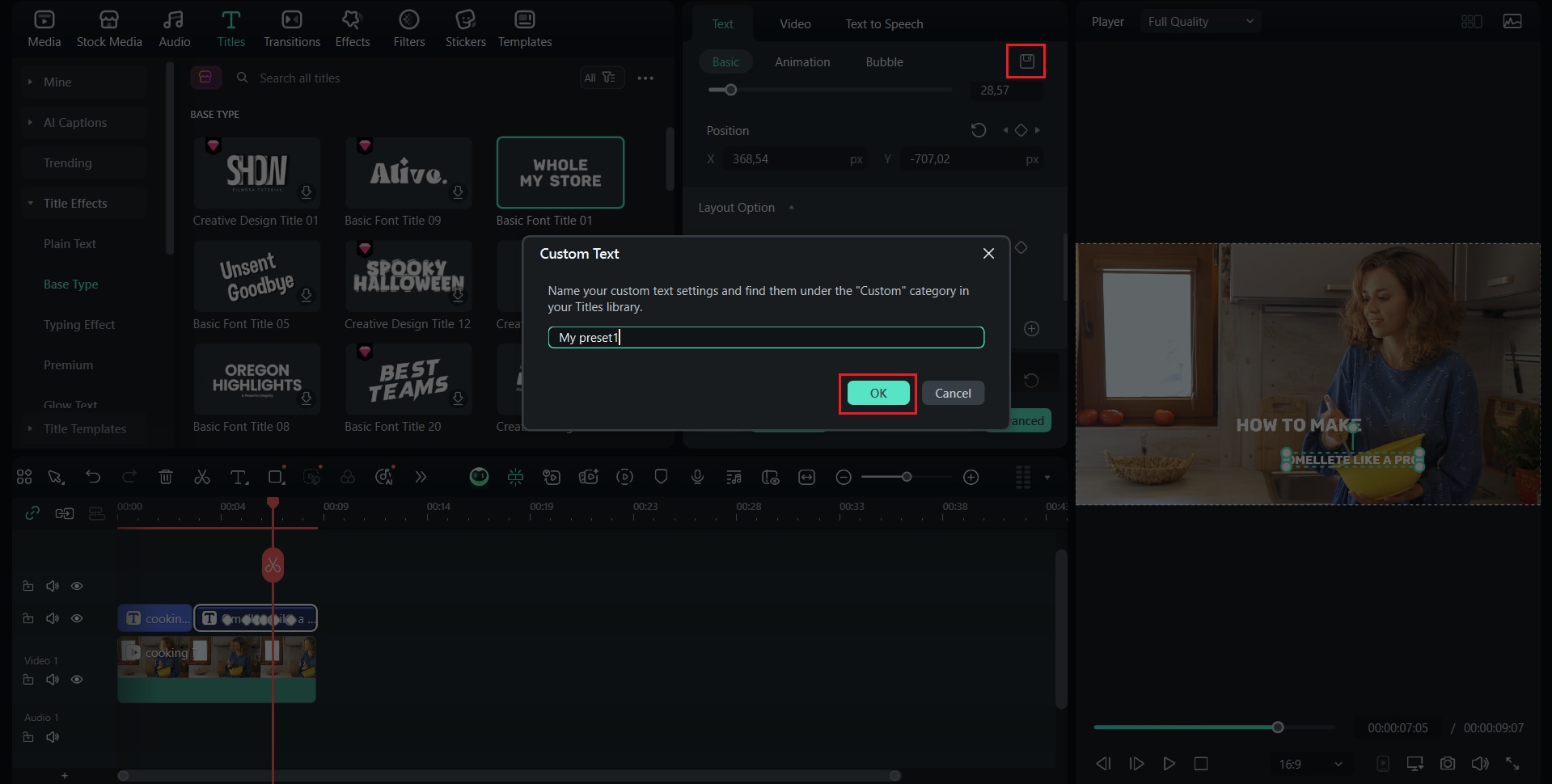Image resolution: width=1552 pixels, height=784 pixels.
Task: Select the Record voiceover microphone icon
Action: [x=697, y=477]
